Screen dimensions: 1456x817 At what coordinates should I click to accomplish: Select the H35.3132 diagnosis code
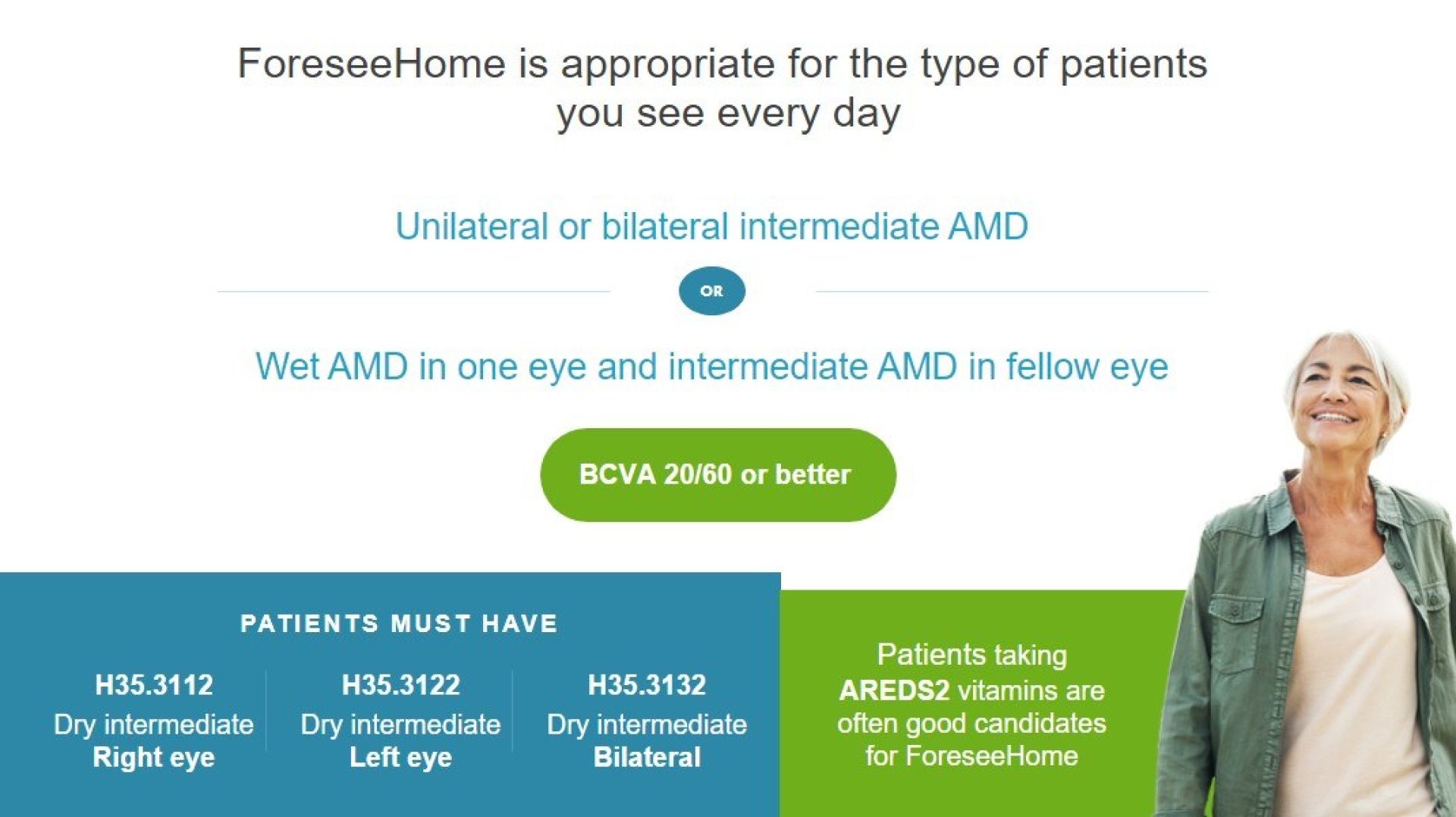coord(647,685)
